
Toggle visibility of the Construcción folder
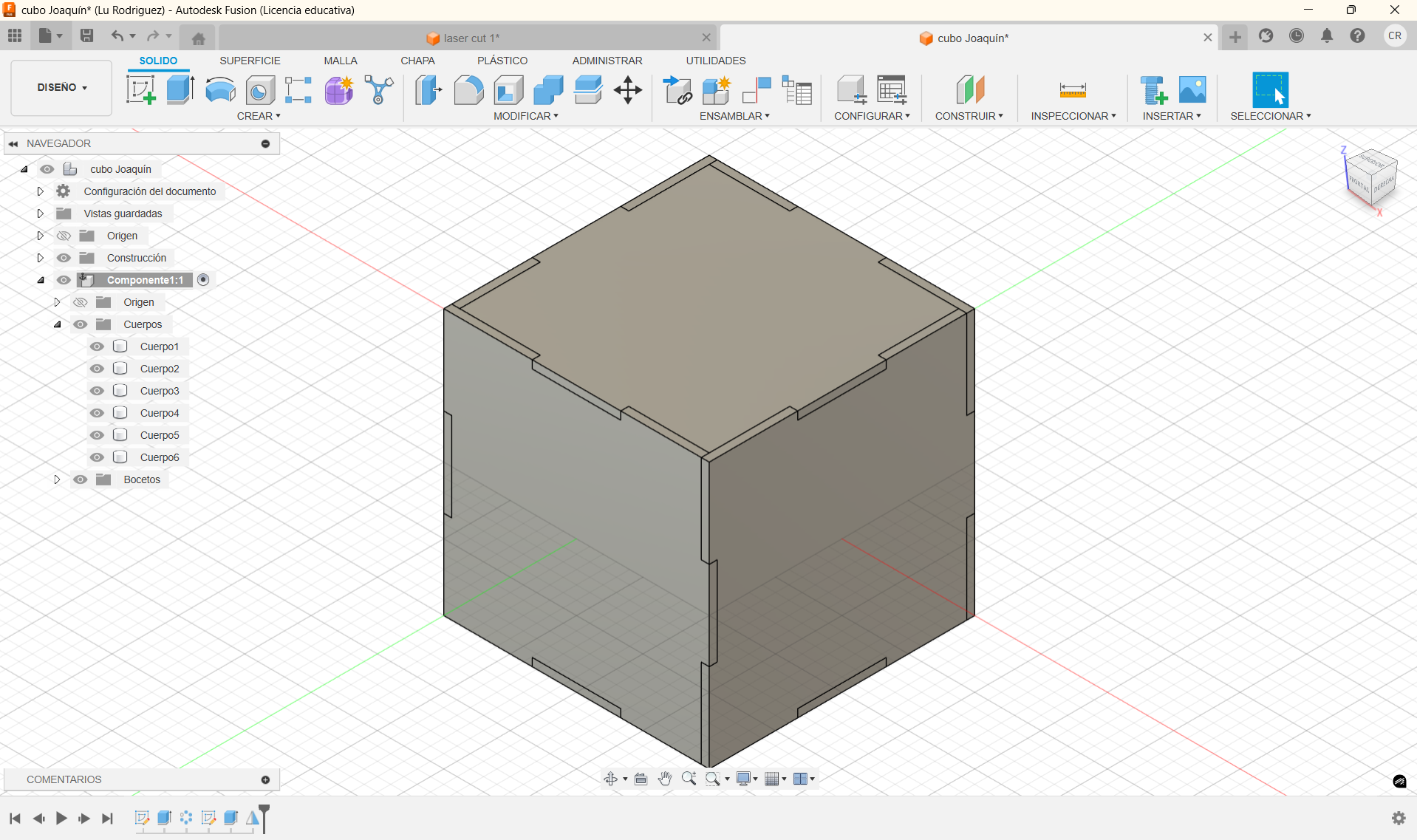tap(64, 258)
